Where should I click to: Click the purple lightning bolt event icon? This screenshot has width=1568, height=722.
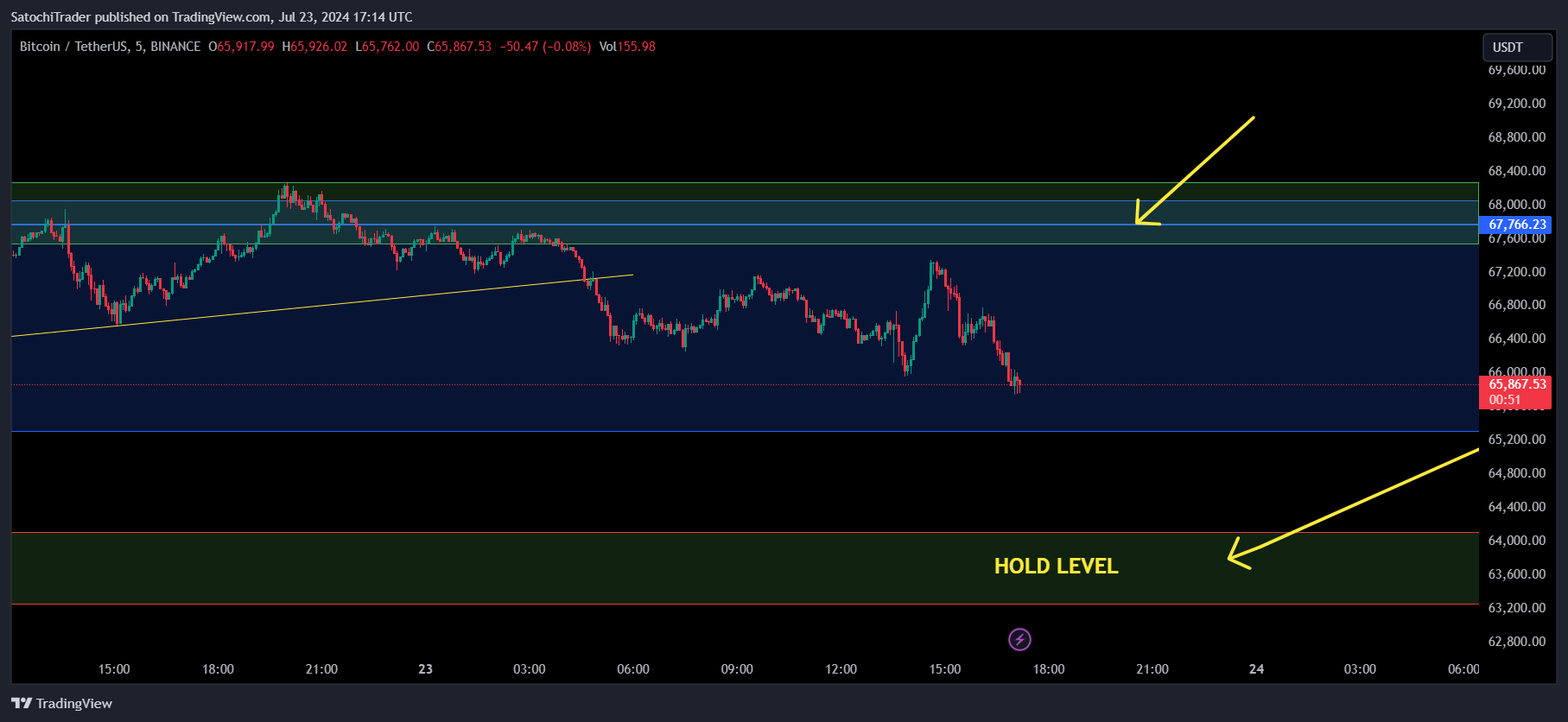[x=1019, y=640]
